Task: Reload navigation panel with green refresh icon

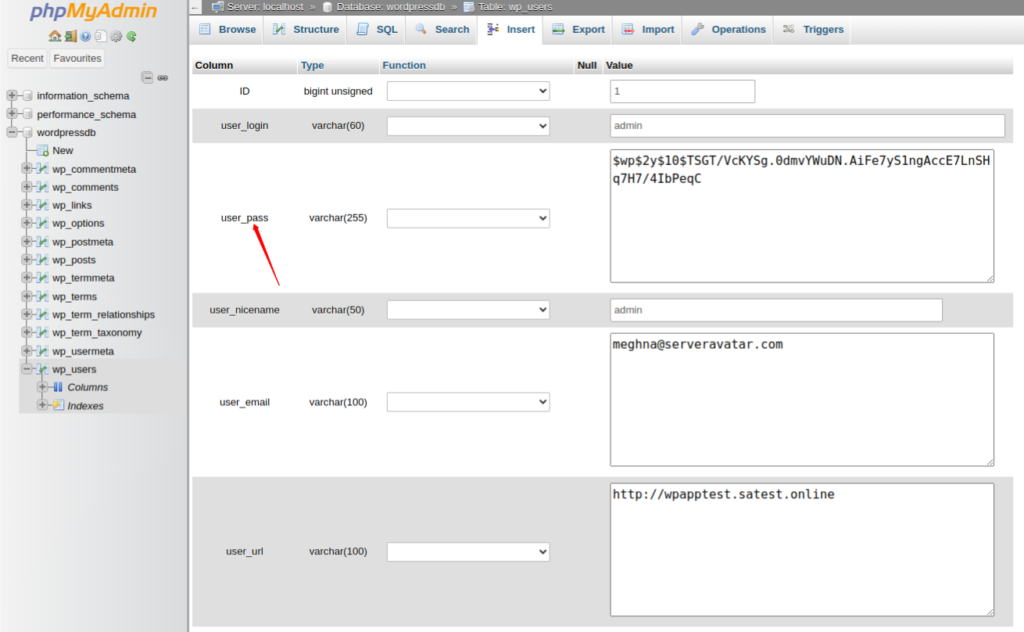Action: (x=131, y=37)
